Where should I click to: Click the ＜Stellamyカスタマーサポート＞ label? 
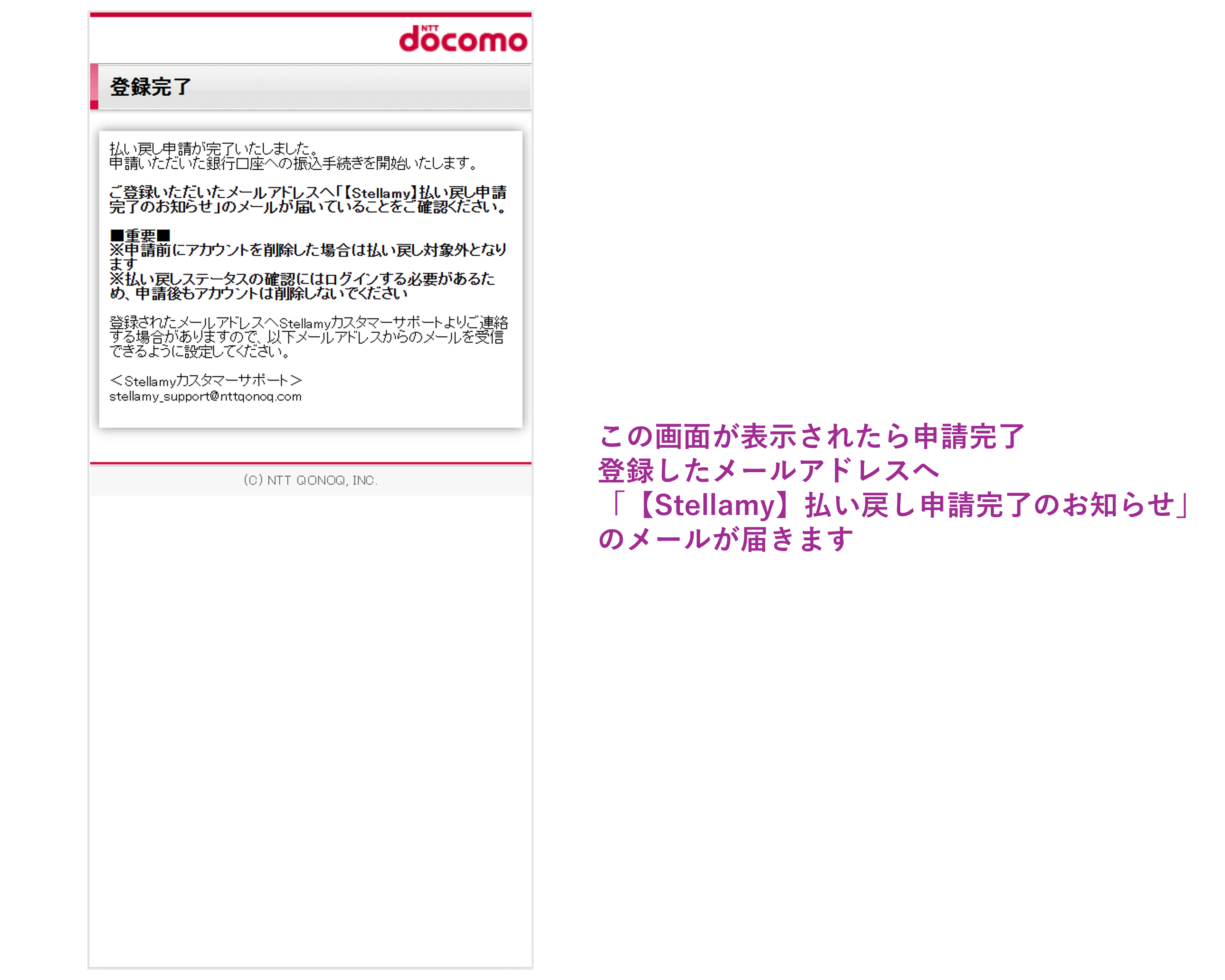pyautogui.click(x=206, y=380)
